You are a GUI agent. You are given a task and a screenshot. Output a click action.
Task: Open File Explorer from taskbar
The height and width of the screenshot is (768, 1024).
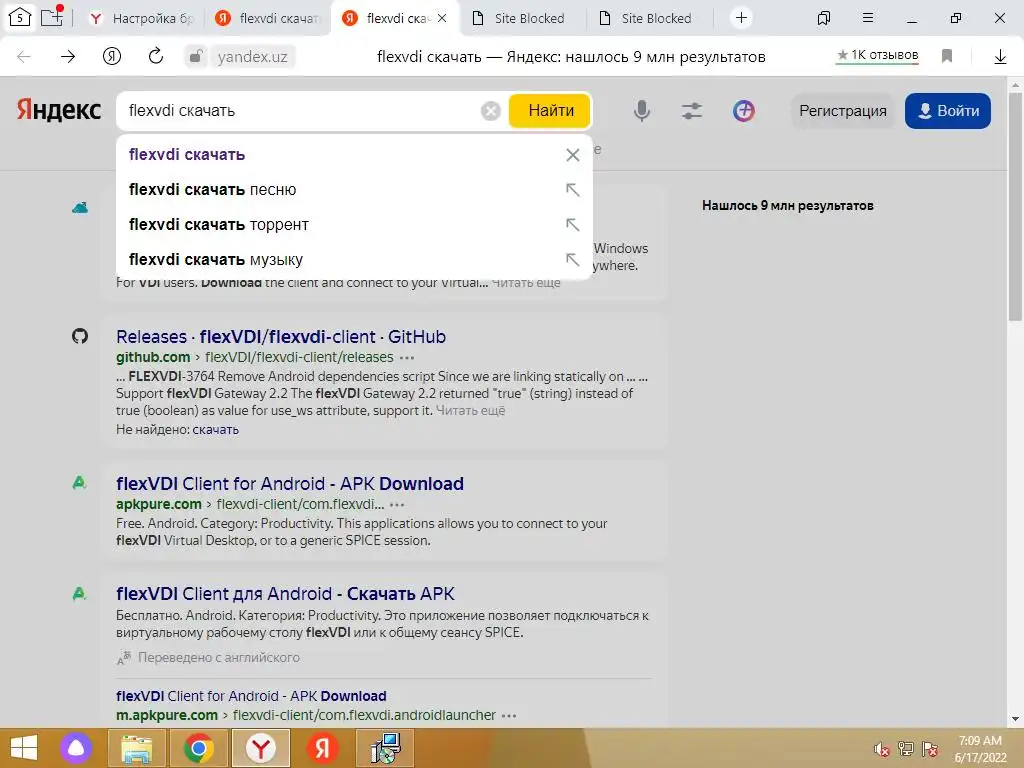point(137,748)
